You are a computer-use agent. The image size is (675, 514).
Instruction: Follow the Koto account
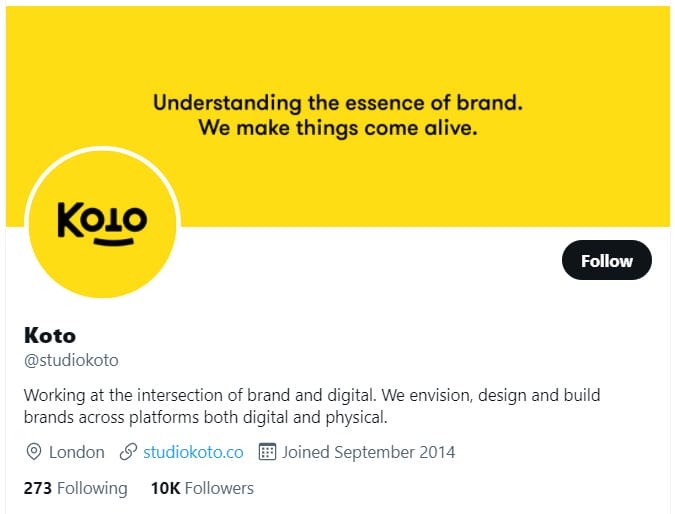[607, 260]
